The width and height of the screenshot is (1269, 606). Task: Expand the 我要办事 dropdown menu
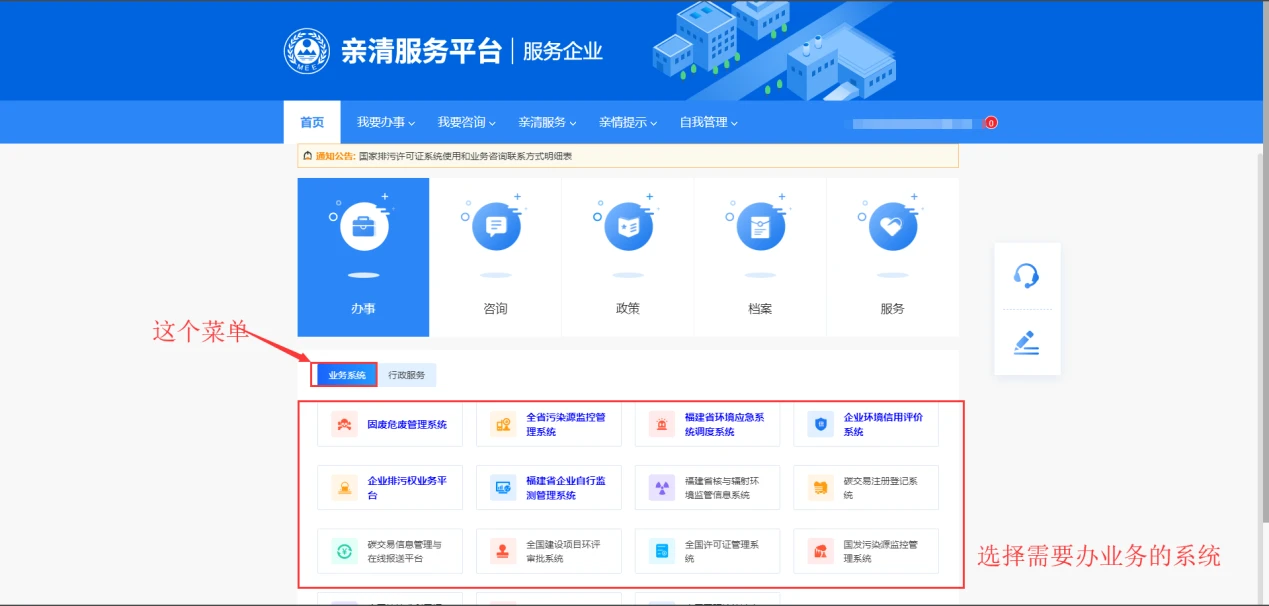click(386, 123)
